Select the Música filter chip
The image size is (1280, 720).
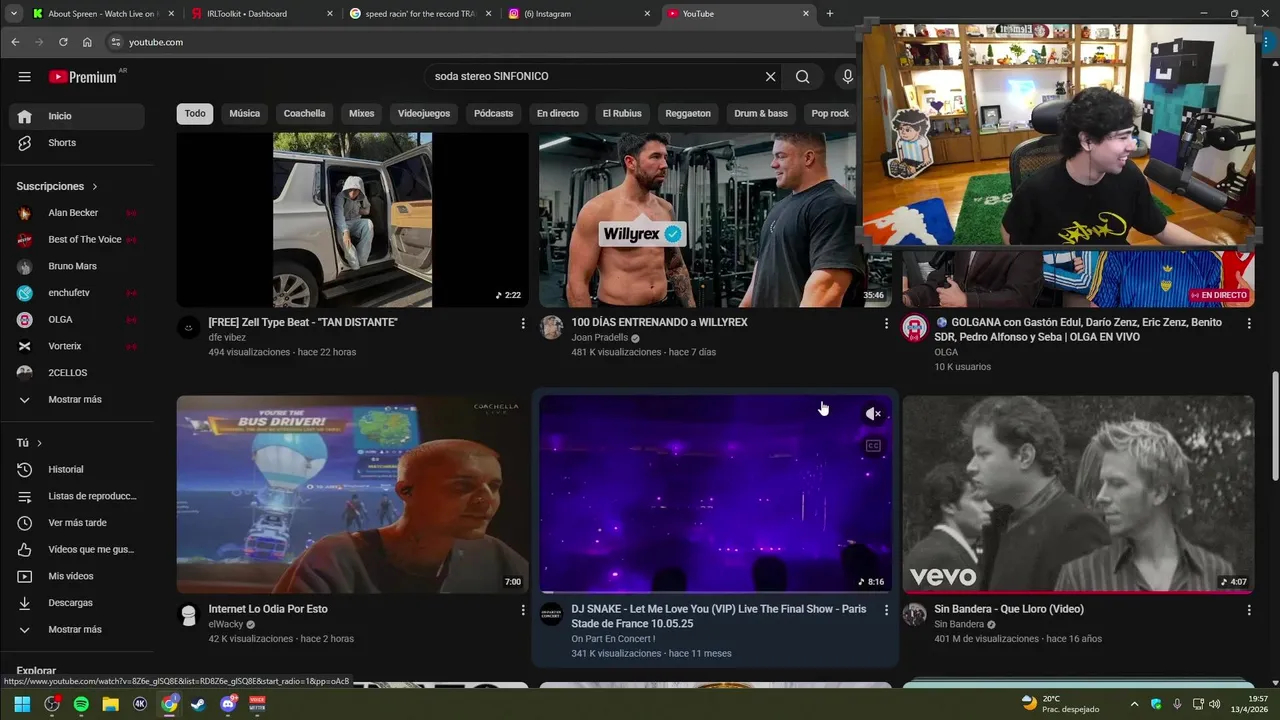coord(244,113)
